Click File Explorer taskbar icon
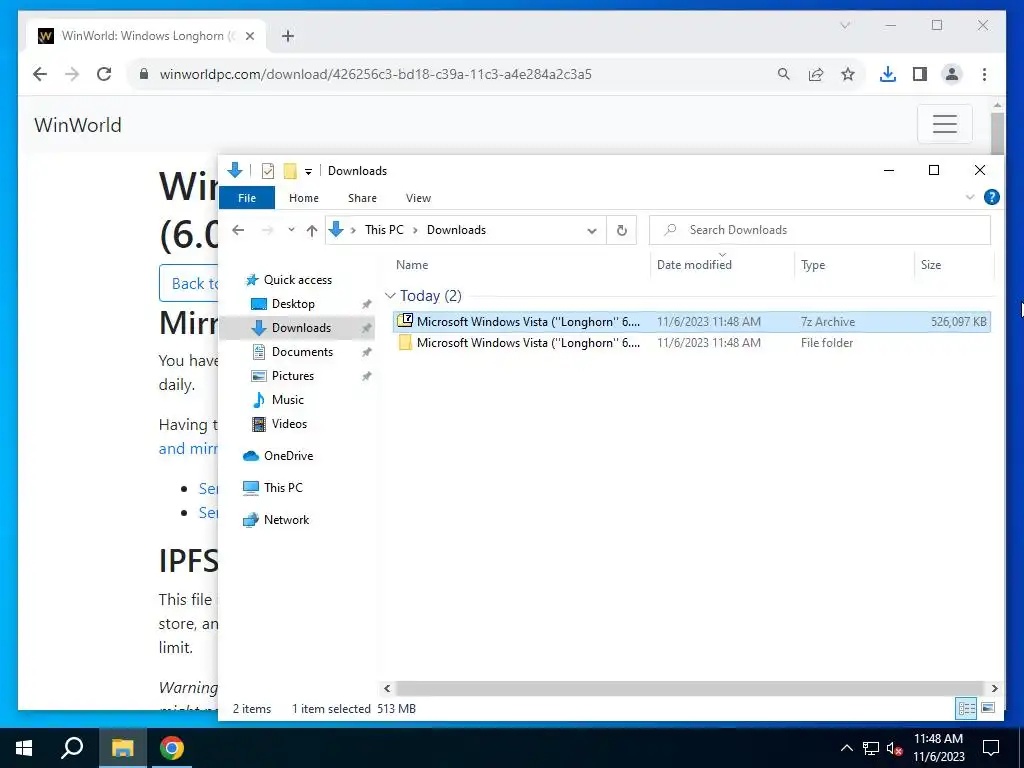Viewport: 1024px width, 768px height. [122, 748]
